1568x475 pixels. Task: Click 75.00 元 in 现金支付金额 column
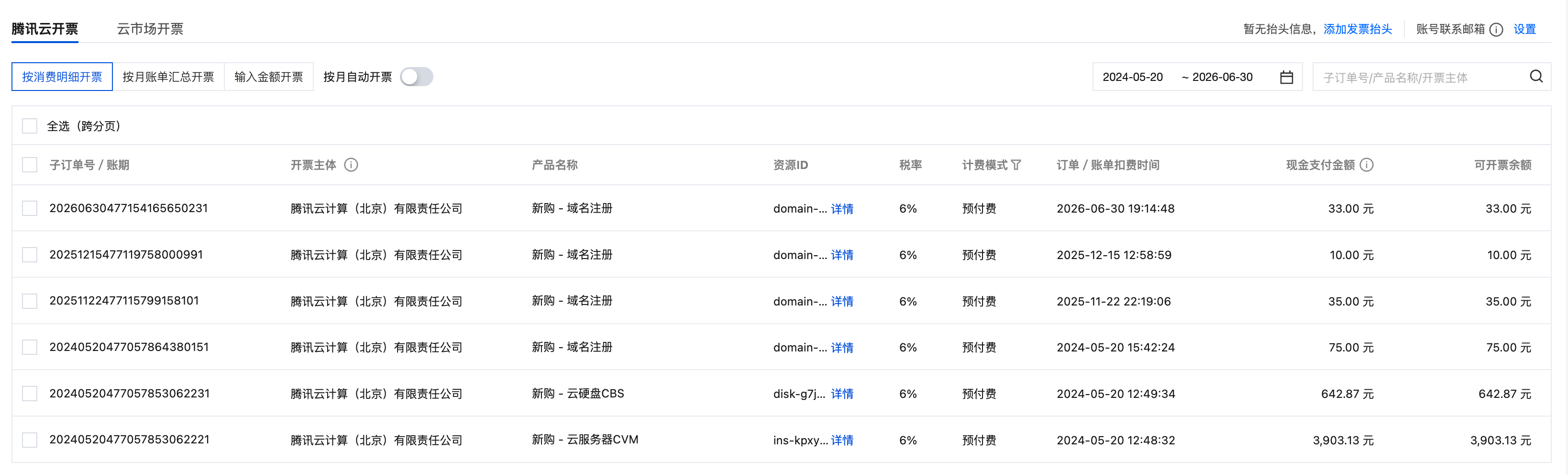(x=1351, y=348)
